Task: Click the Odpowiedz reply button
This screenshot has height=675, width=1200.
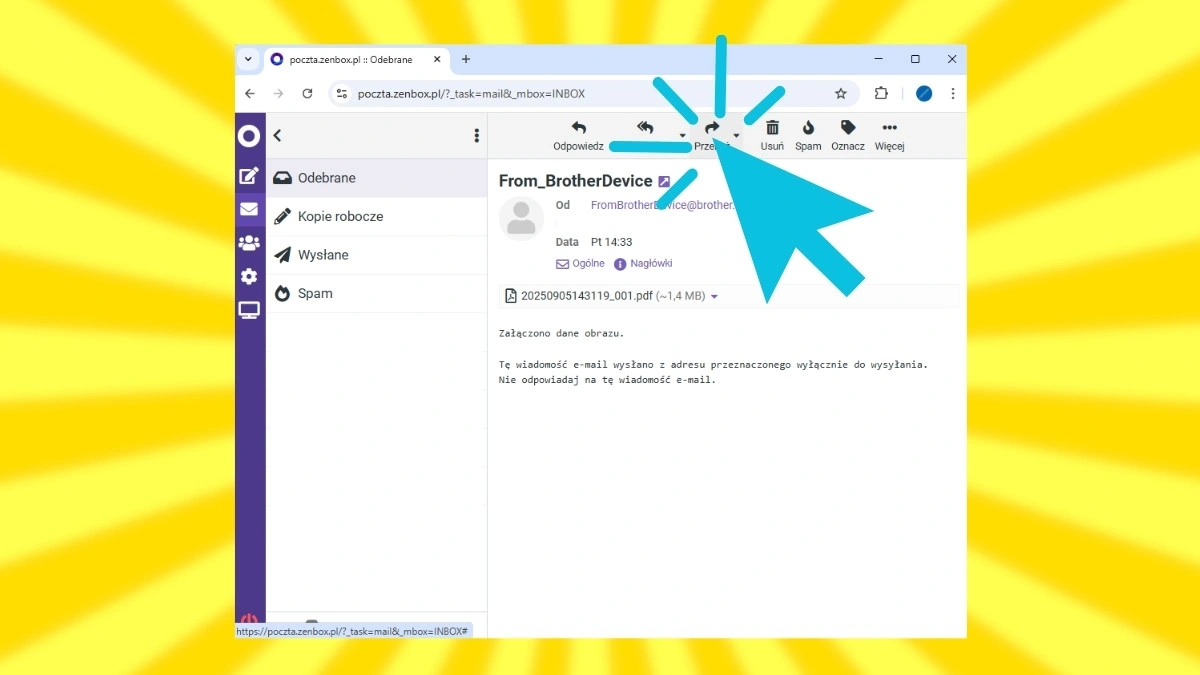Action: click(578, 136)
